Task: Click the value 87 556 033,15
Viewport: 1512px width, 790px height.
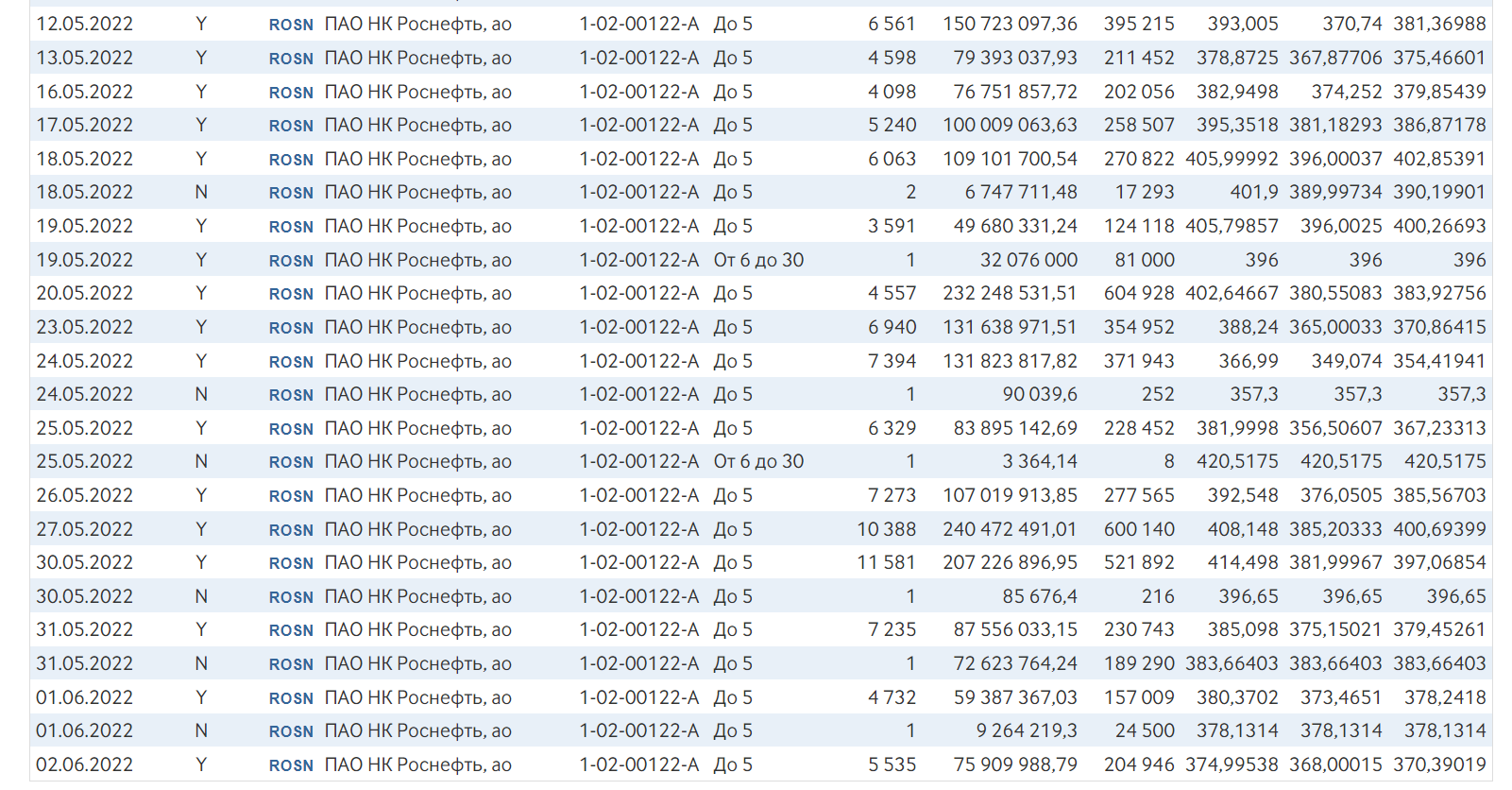Action: tap(1015, 629)
